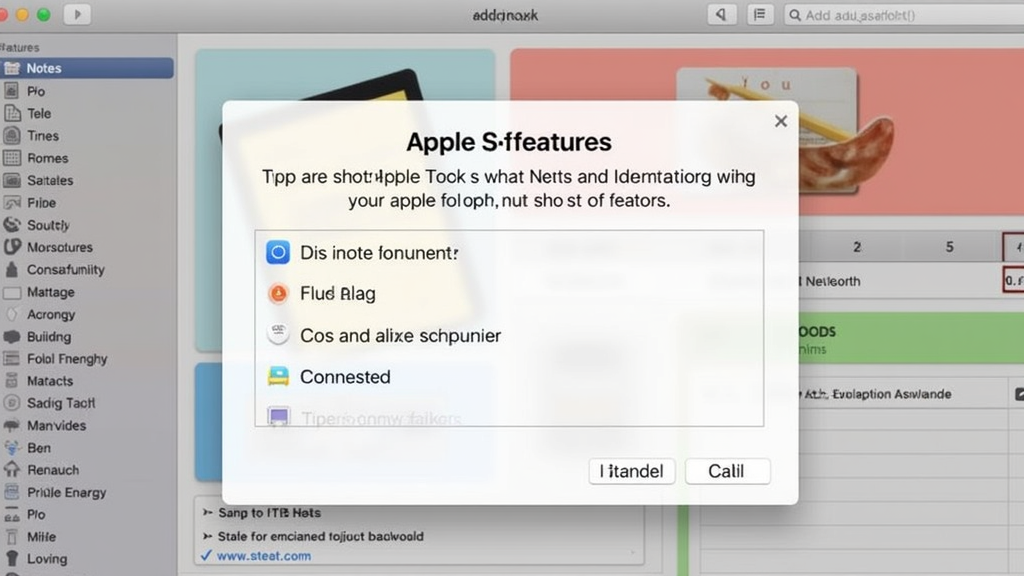Tick the checkbox at the Evalaption Aswlande row
This screenshot has height=576, width=1024.
[x=1019, y=394]
